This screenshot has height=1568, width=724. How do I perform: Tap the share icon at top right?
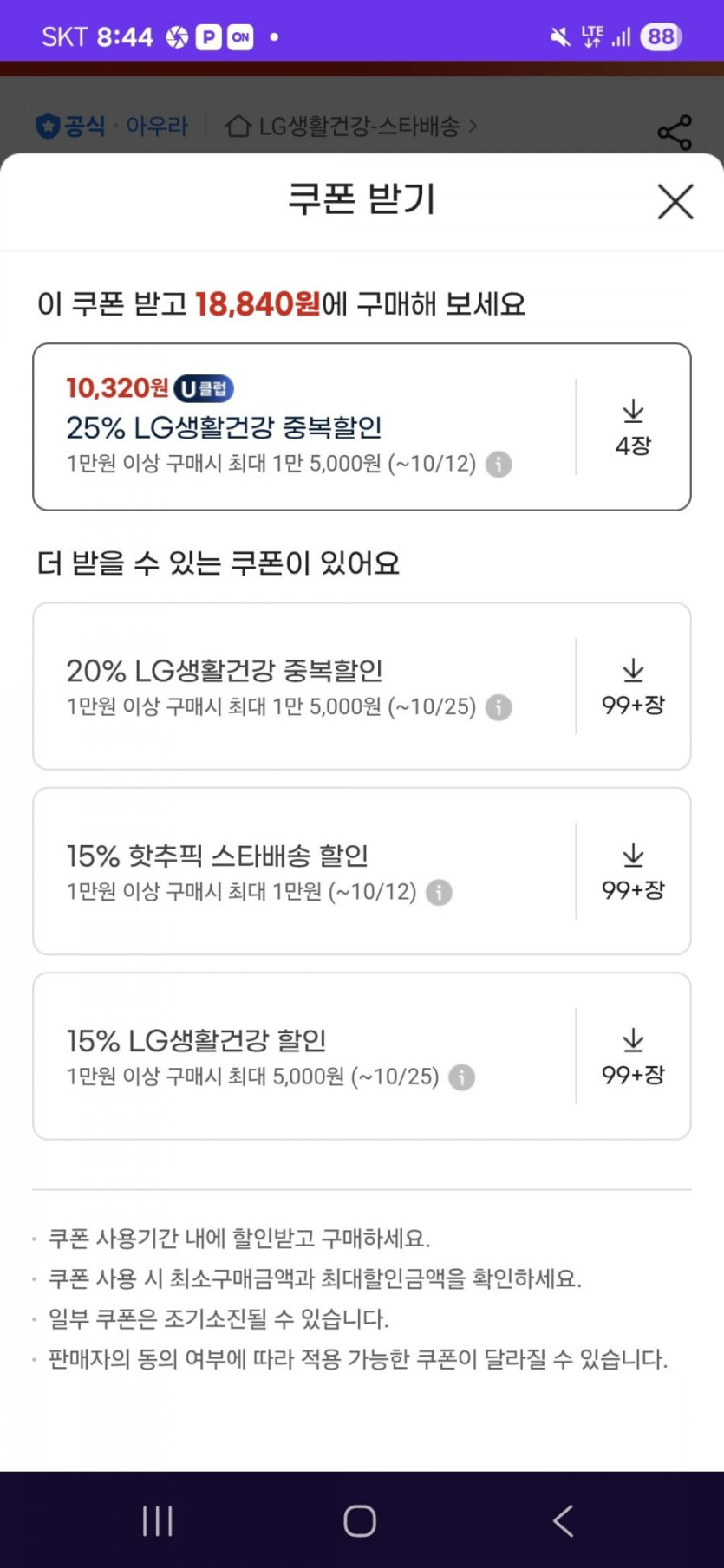pyautogui.click(x=675, y=133)
